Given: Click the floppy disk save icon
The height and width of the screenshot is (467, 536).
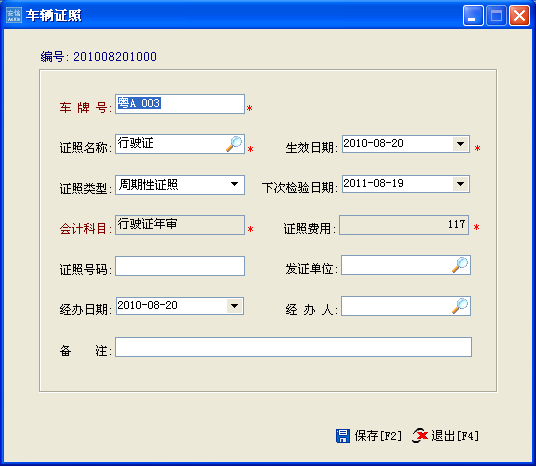Looking at the screenshot, I should [x=343, y=436].
